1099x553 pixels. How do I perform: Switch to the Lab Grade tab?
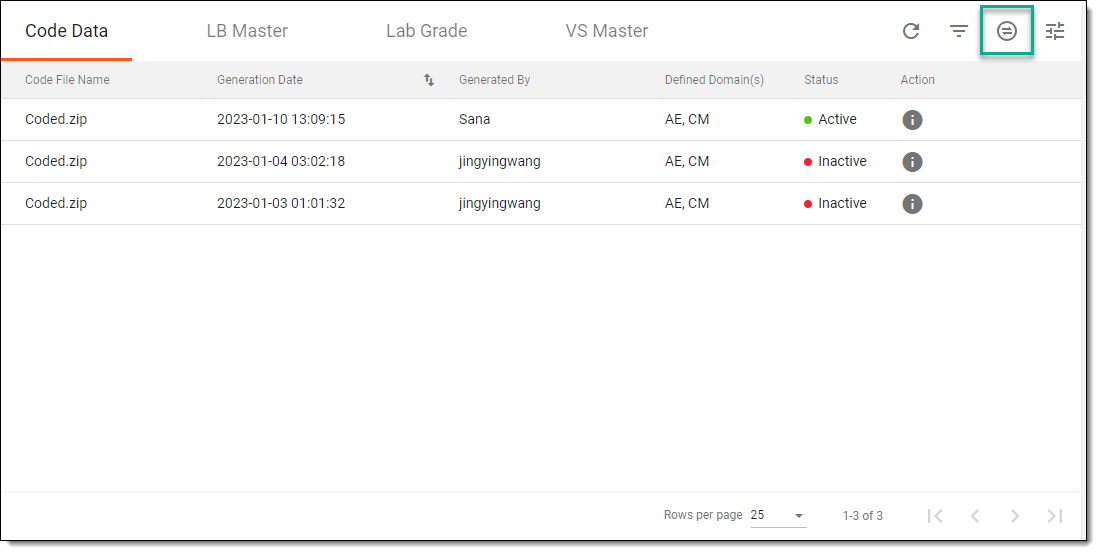click(426, 31)
